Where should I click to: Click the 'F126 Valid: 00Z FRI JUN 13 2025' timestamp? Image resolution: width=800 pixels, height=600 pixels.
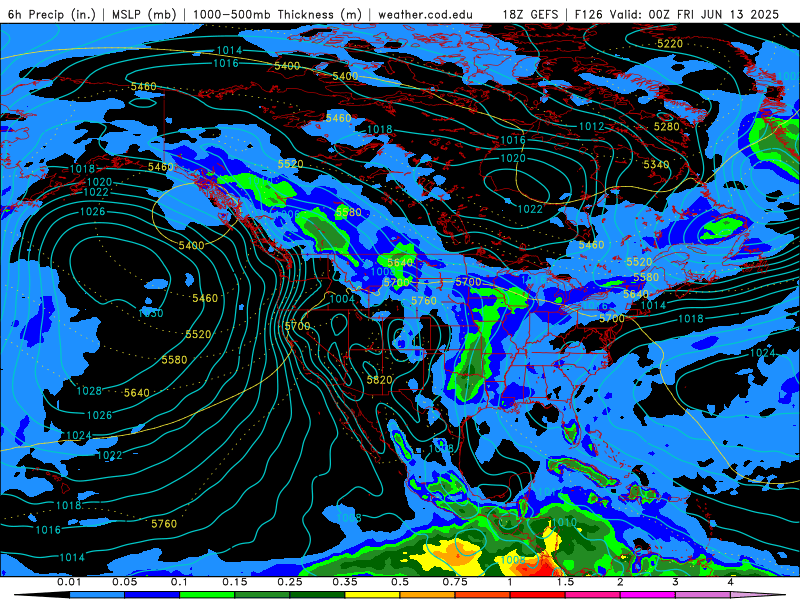click(x=677, y=14)
